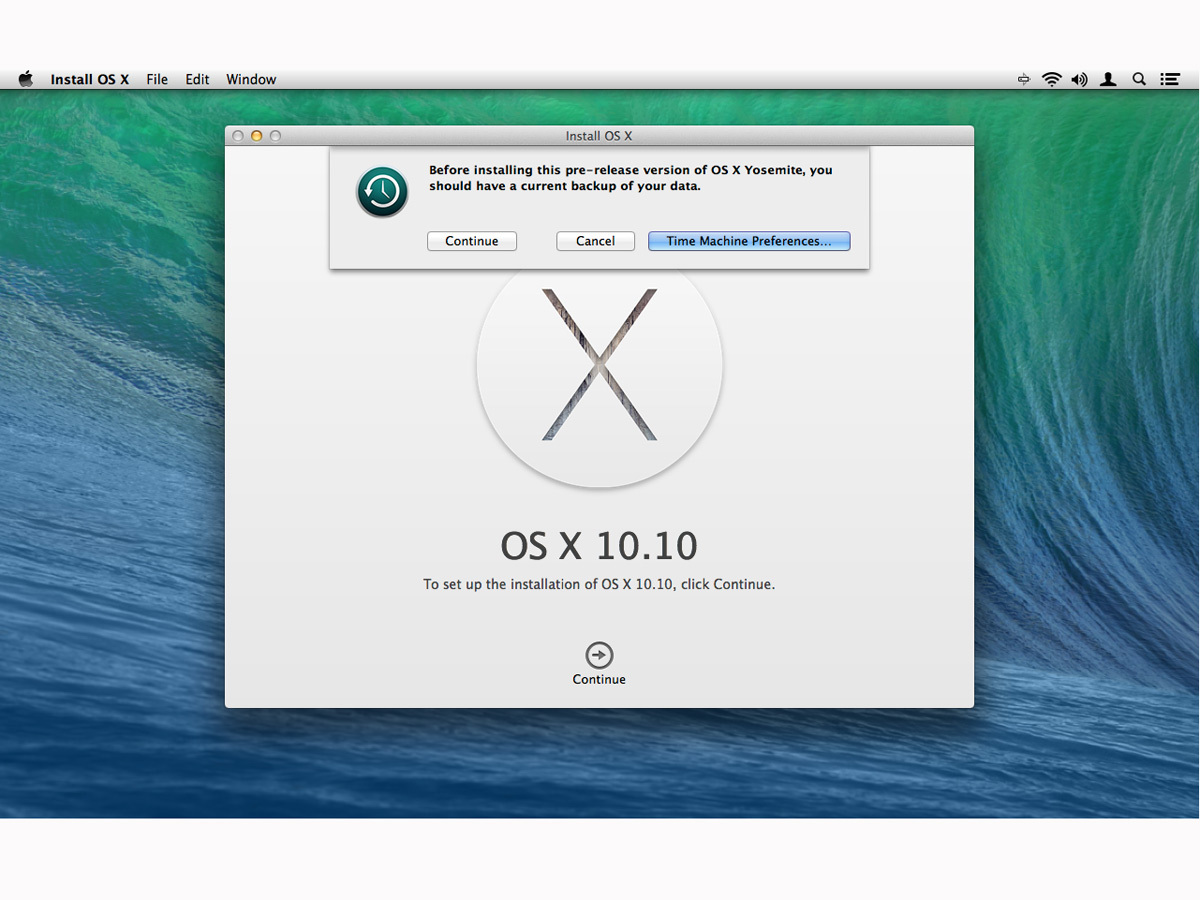Click the backup warning message text
Screen dimensions: 1200x900
(631, 178)
